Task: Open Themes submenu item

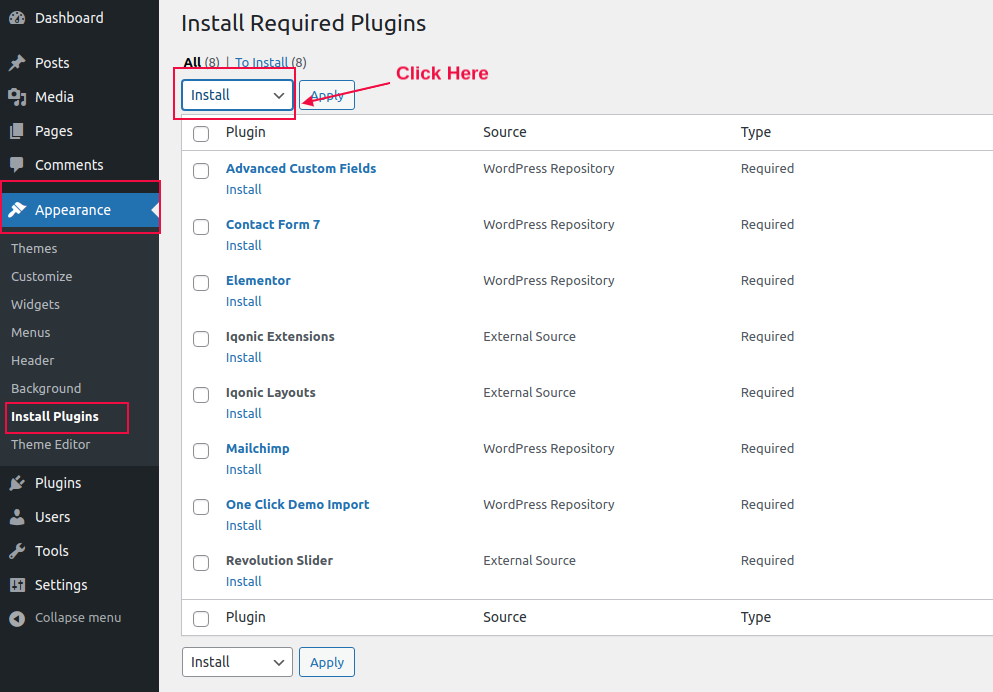Action: pos(34,249)
